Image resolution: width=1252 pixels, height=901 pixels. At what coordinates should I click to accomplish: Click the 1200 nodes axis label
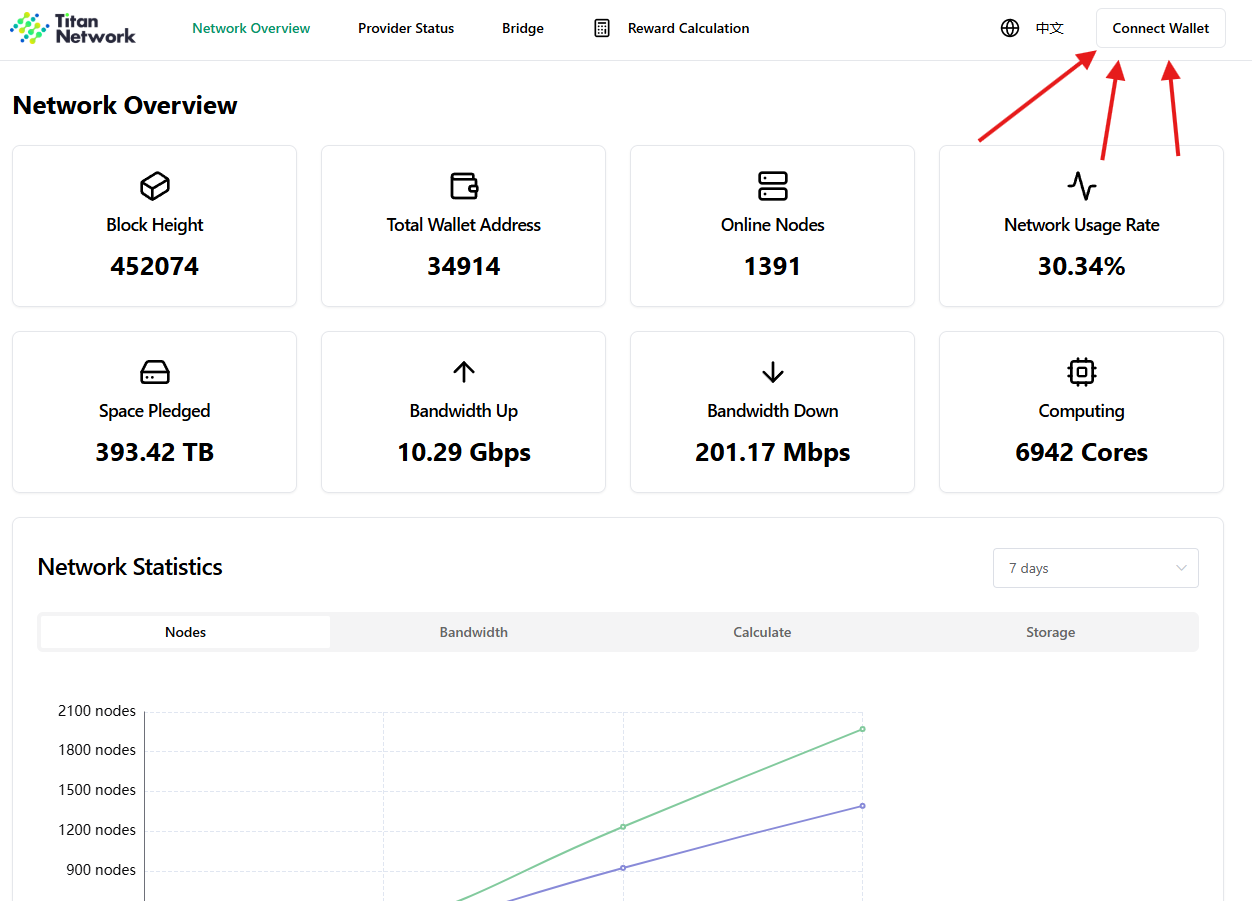click(x=97, y=830)
